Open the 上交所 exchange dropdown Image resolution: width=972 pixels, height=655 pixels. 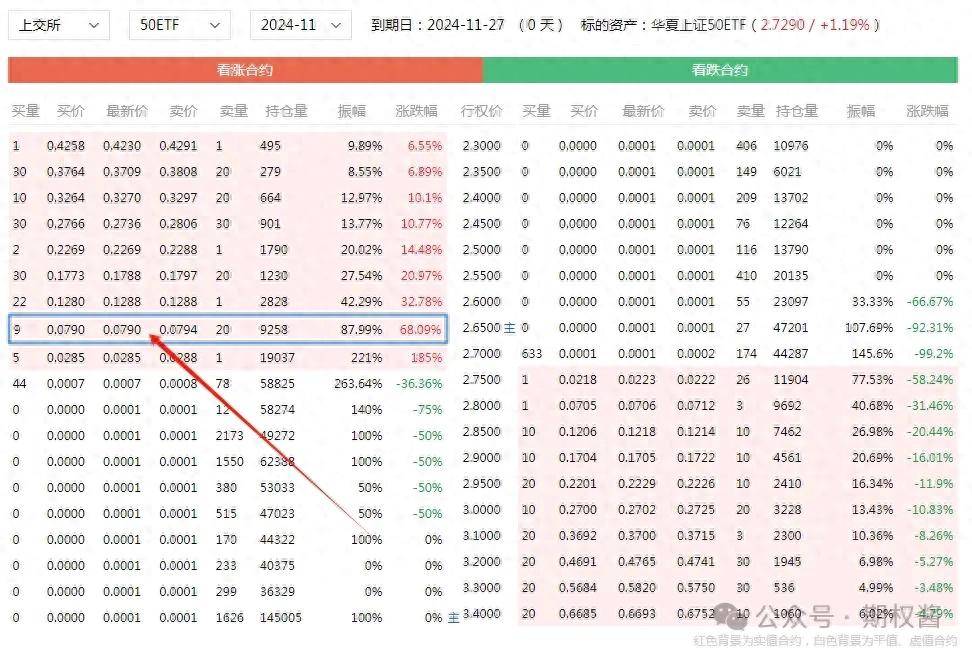click(59, 25)
